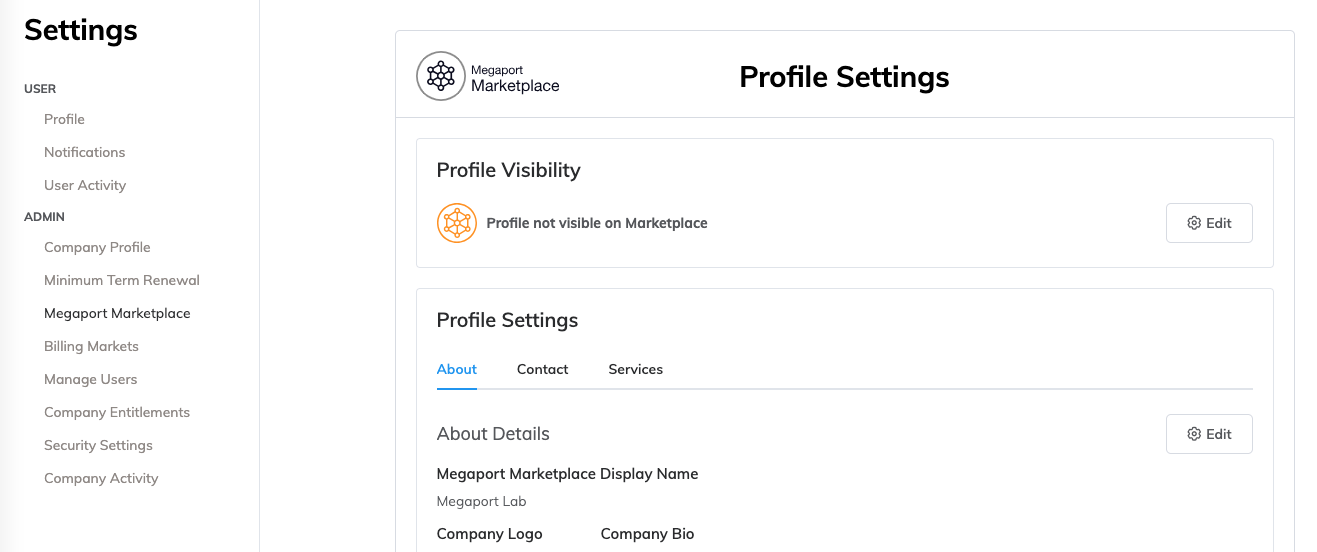The width and height of the screenshot is (1317, 552).
Task: Select the About tab
Action: click(457, 369)
